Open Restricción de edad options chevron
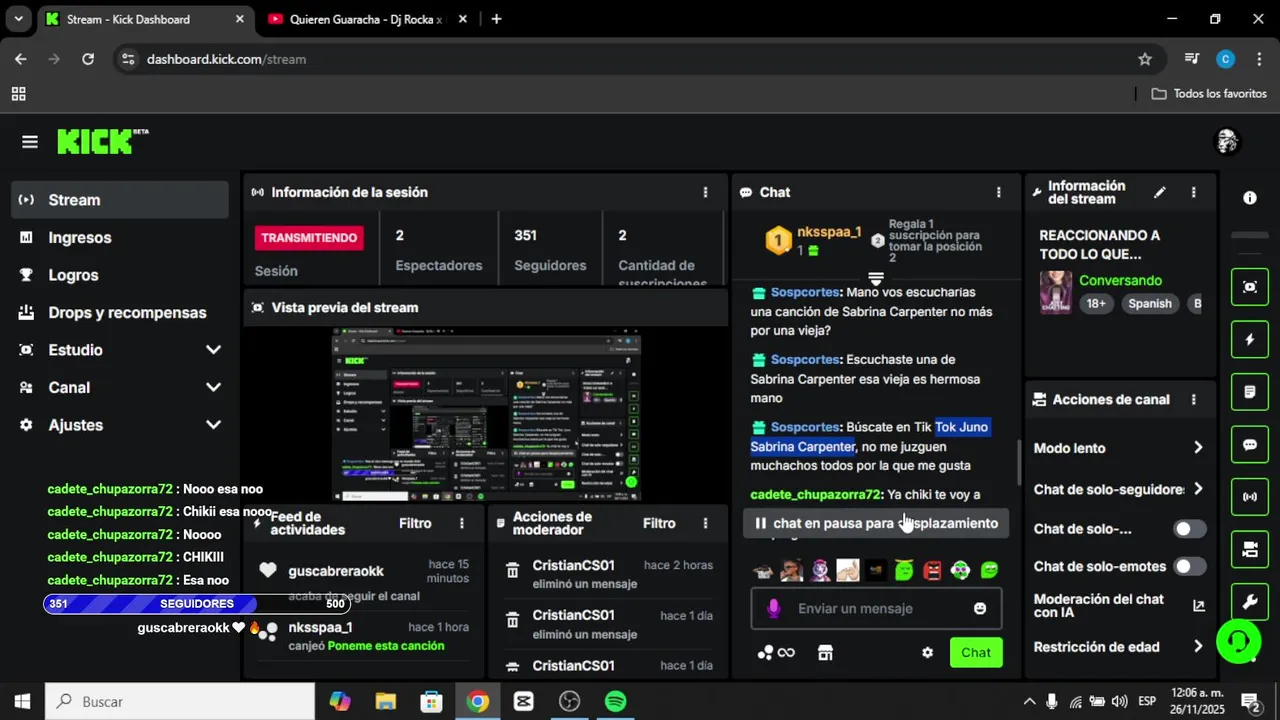This screenshot has width=1280, height=720. (x=1198, y=647)
